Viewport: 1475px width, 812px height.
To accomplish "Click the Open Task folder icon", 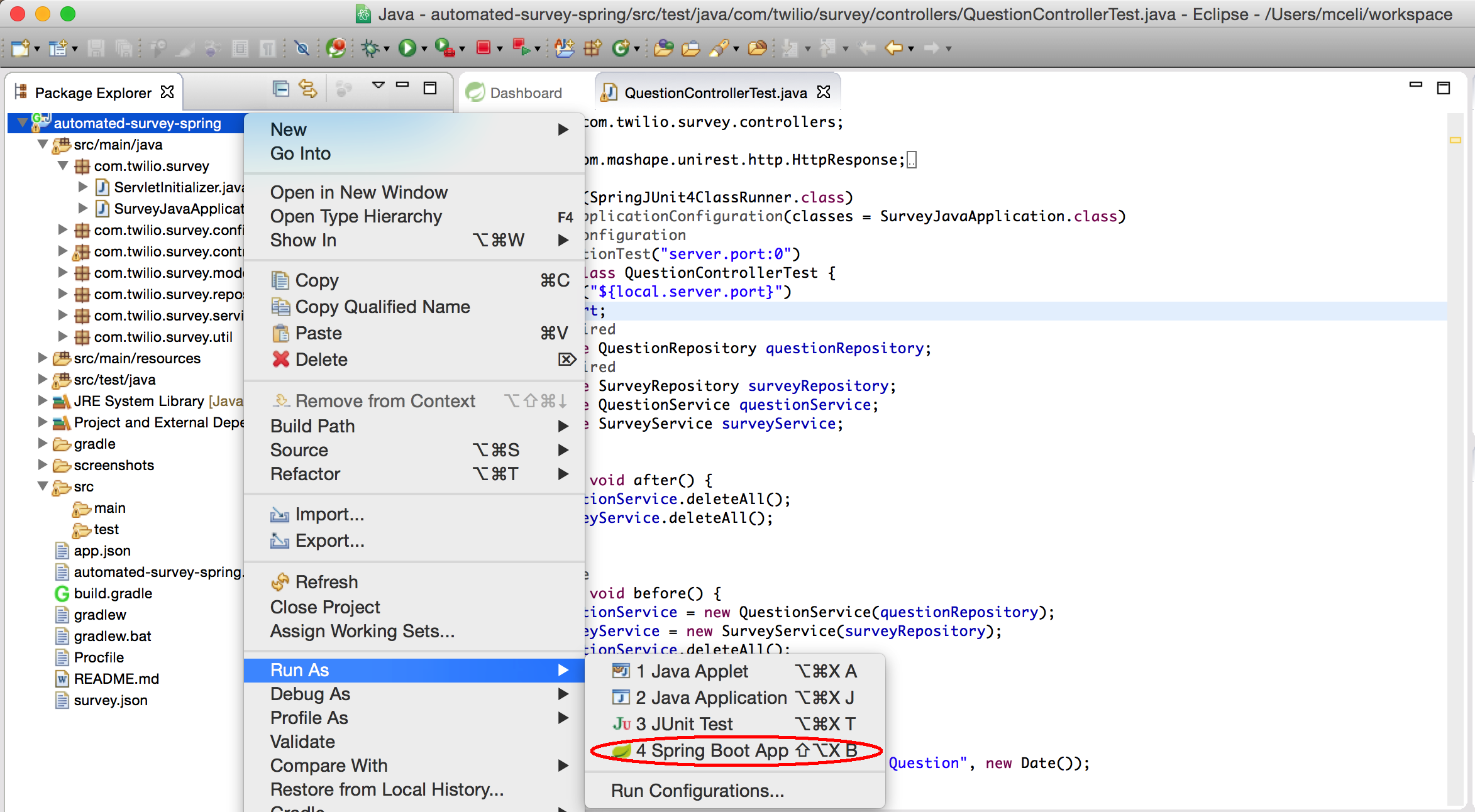I will (x=691, y=48).
